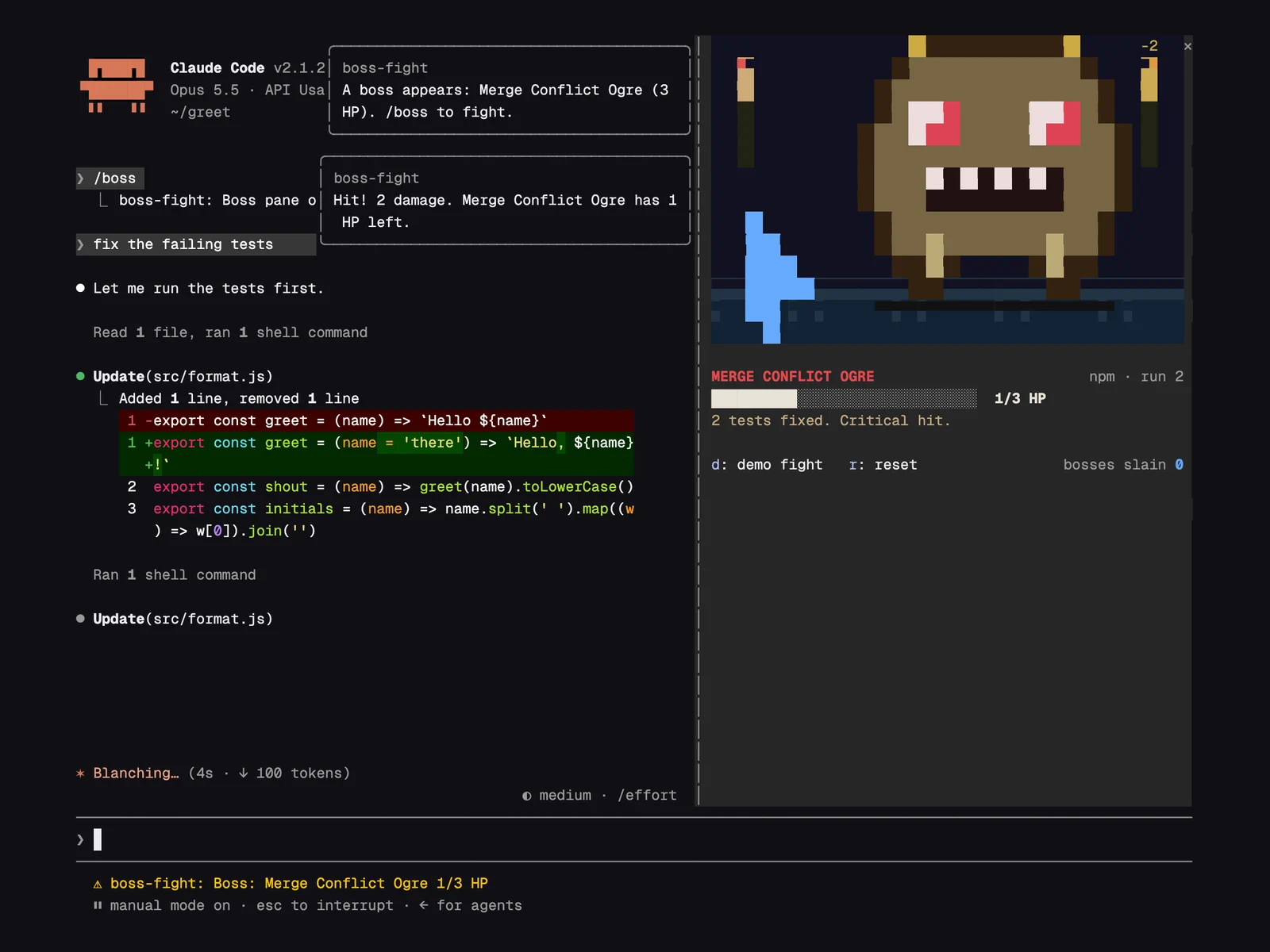Click the 'npm · run 2' label

(x=1136, y=376)
